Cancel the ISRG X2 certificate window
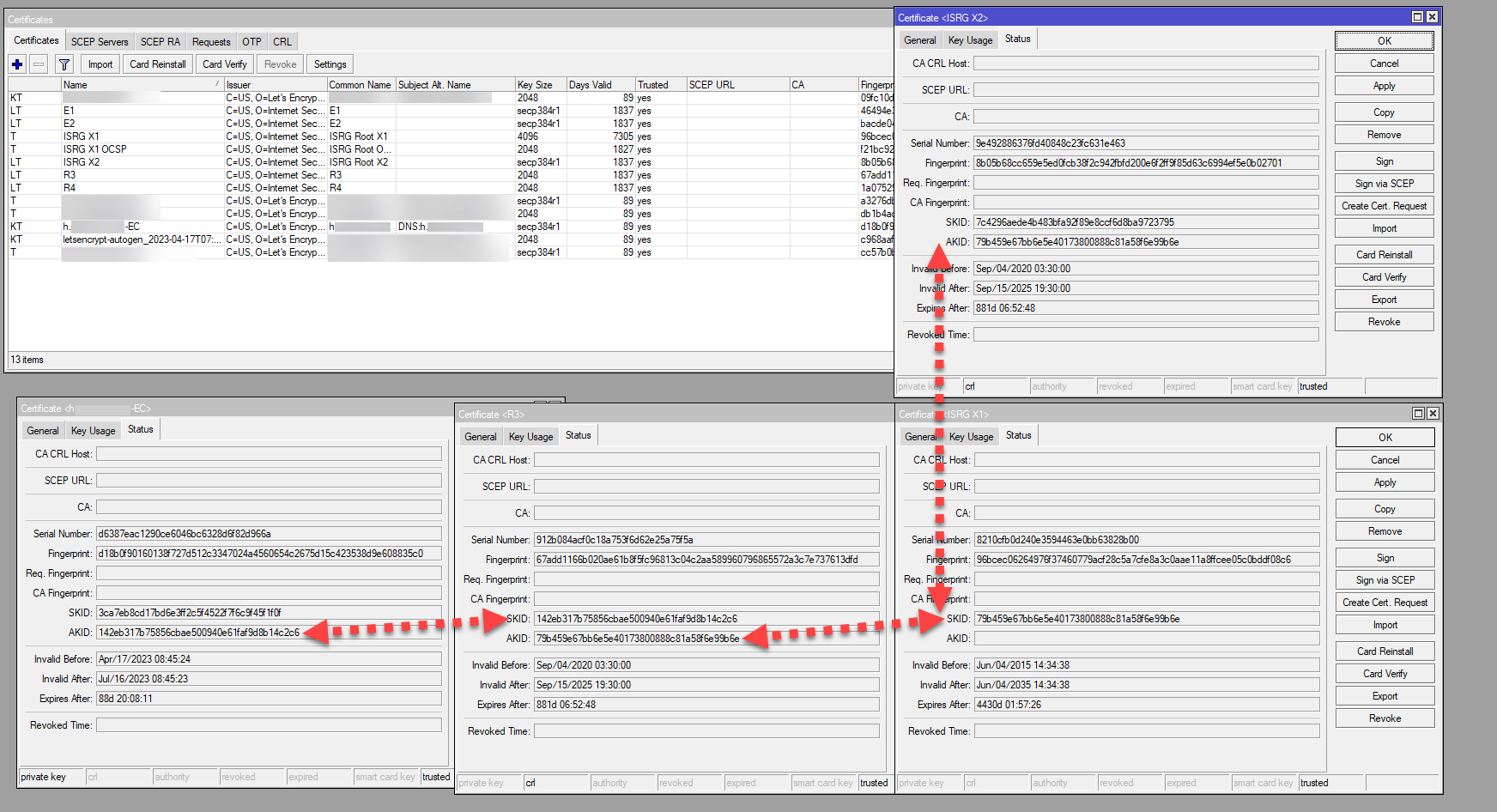Viewport: 1497px width, 812px height. (1385, 64)
